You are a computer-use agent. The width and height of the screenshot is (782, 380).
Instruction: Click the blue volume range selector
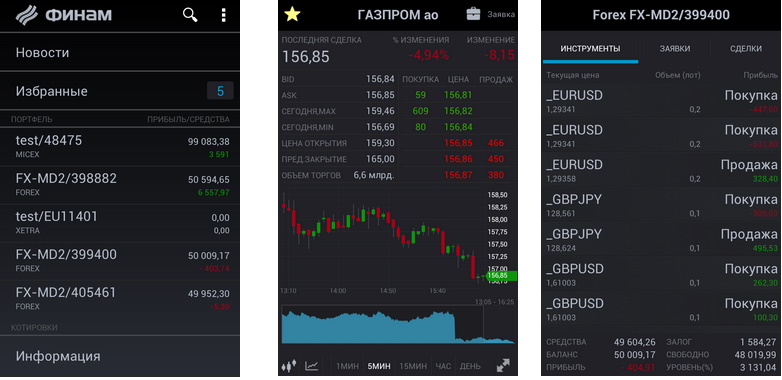(383, 324)
